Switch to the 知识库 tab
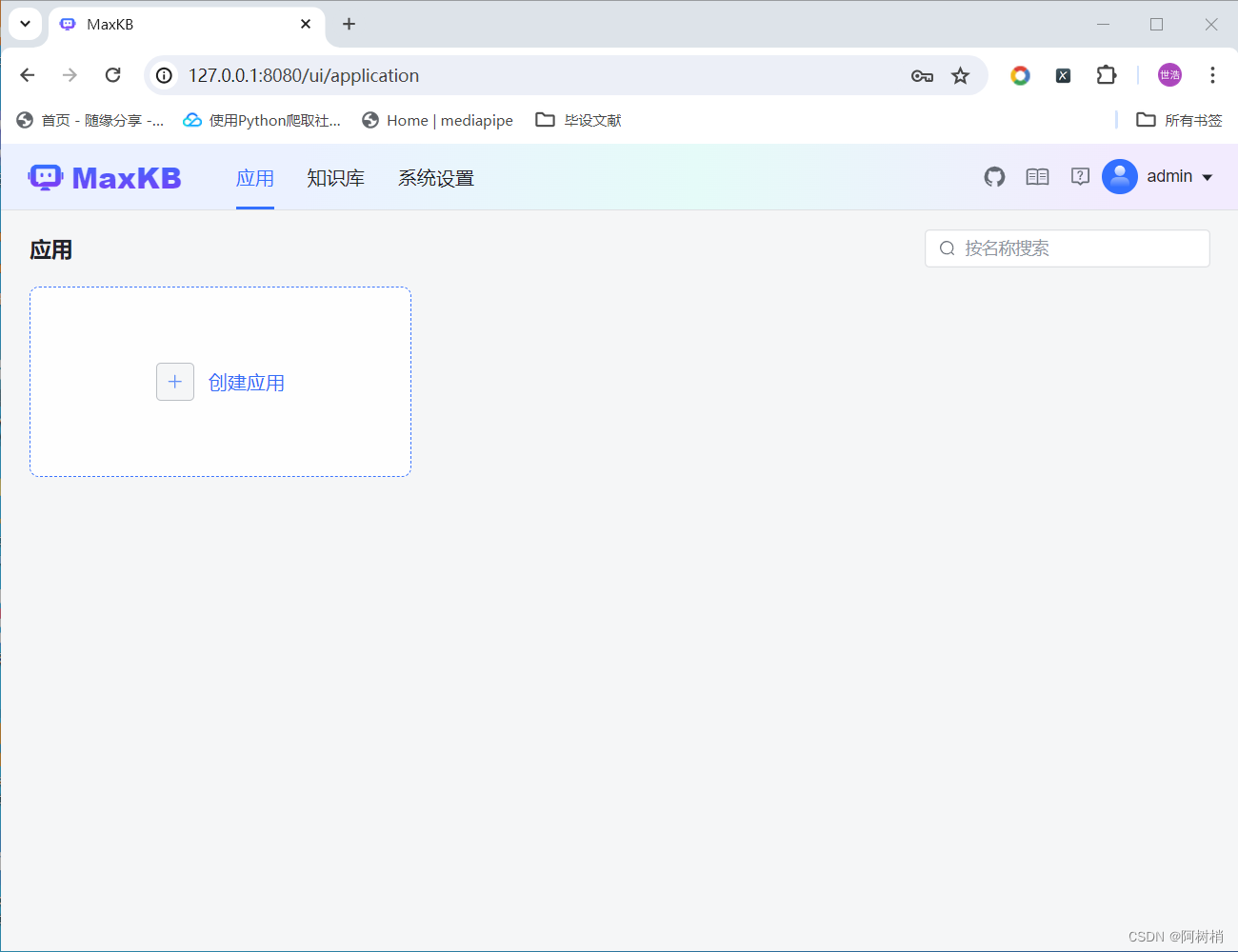Screen dimensions: 1238x952 pos(335,178)
